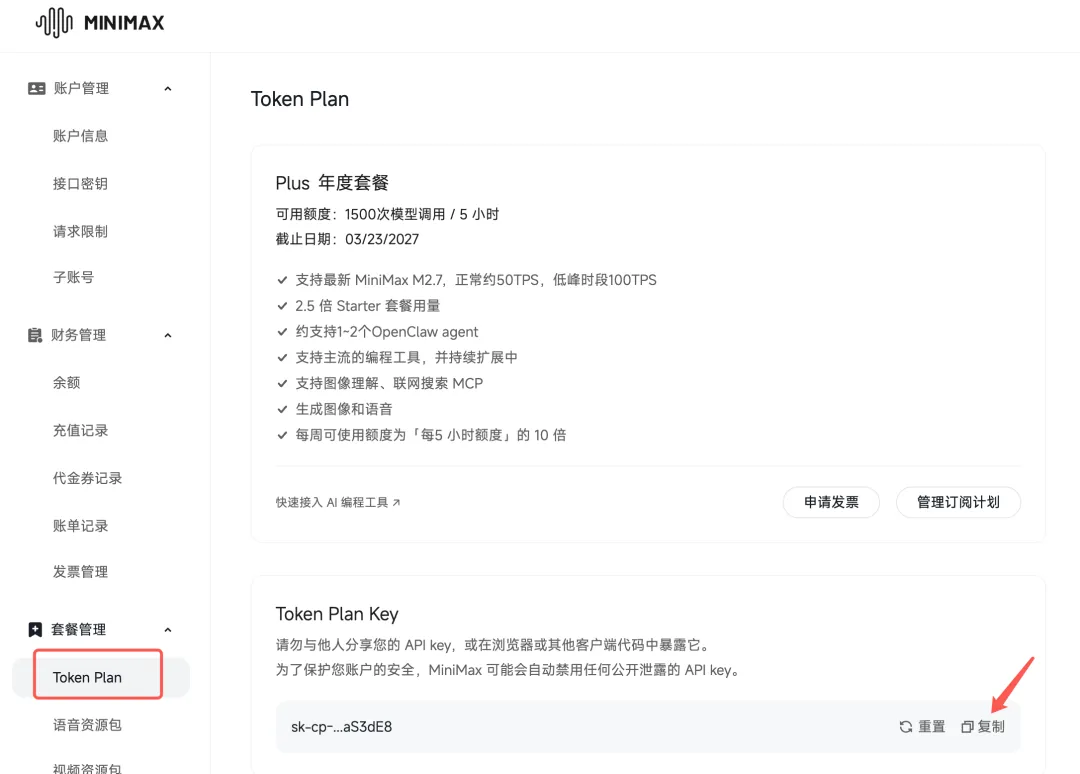Image resolution: width=1080 pixels, height=774 pixels.
Task: Open 账户信息 in the sidebar
Action: (x=81, y=136)
